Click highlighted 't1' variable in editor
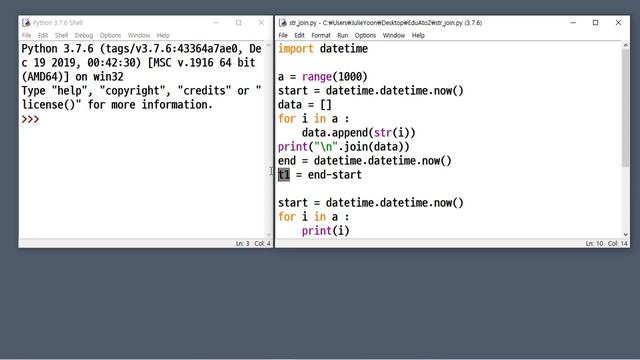 (x=284, y=175)
